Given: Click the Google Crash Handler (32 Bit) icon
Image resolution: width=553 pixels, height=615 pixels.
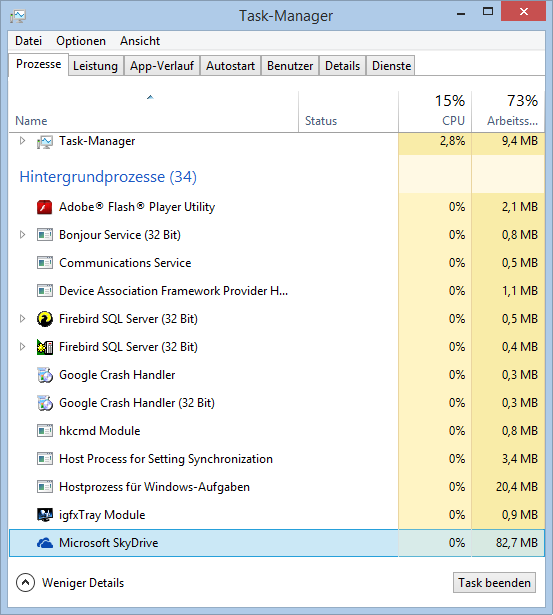Looking at the screenshot, I should point(45,403).
